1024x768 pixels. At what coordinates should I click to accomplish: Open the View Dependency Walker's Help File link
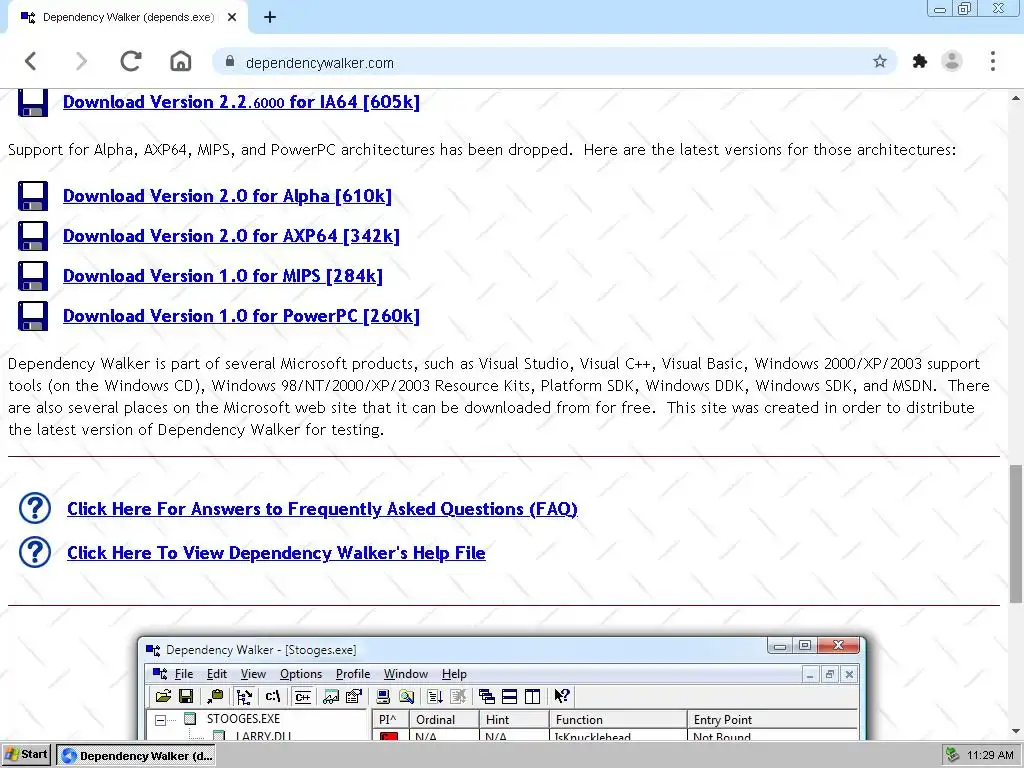point(276,552)
